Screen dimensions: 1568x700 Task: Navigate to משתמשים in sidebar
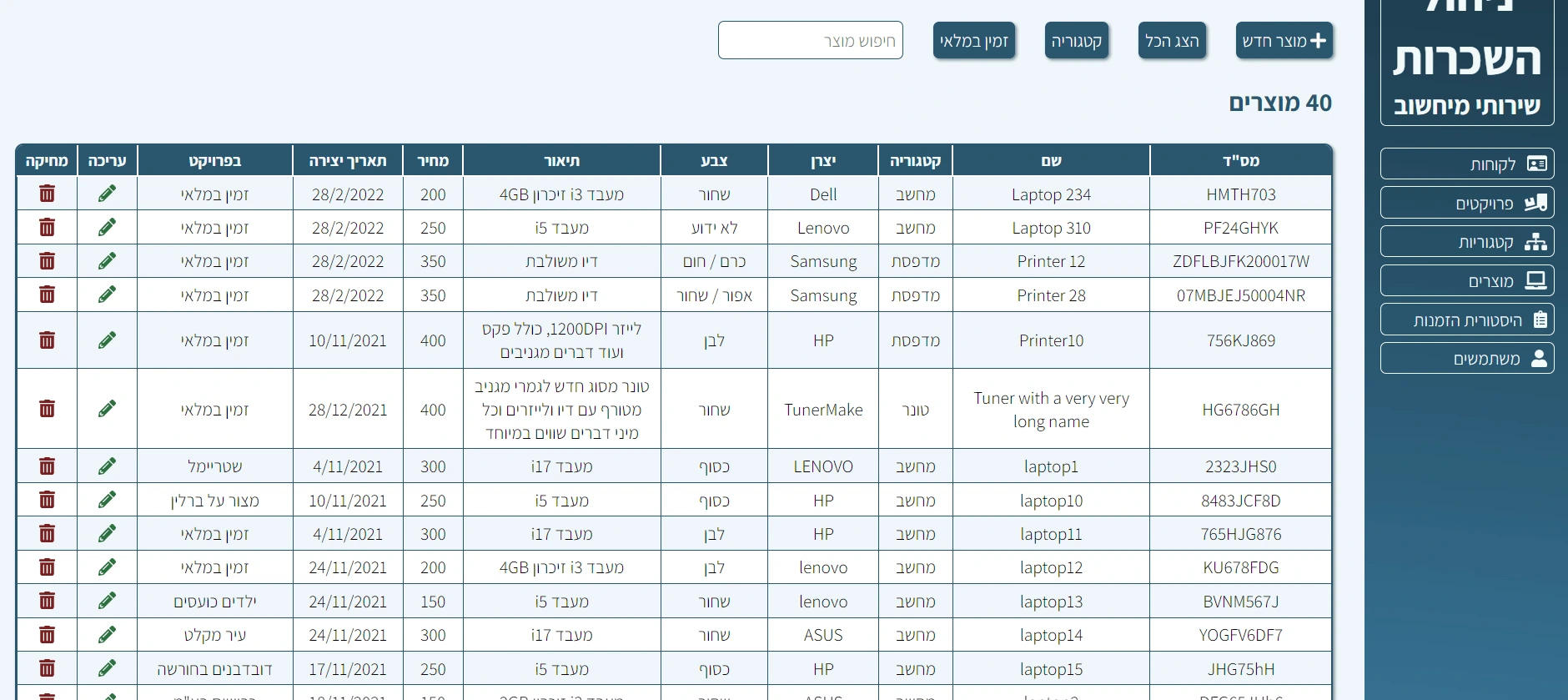point(1466,359)
